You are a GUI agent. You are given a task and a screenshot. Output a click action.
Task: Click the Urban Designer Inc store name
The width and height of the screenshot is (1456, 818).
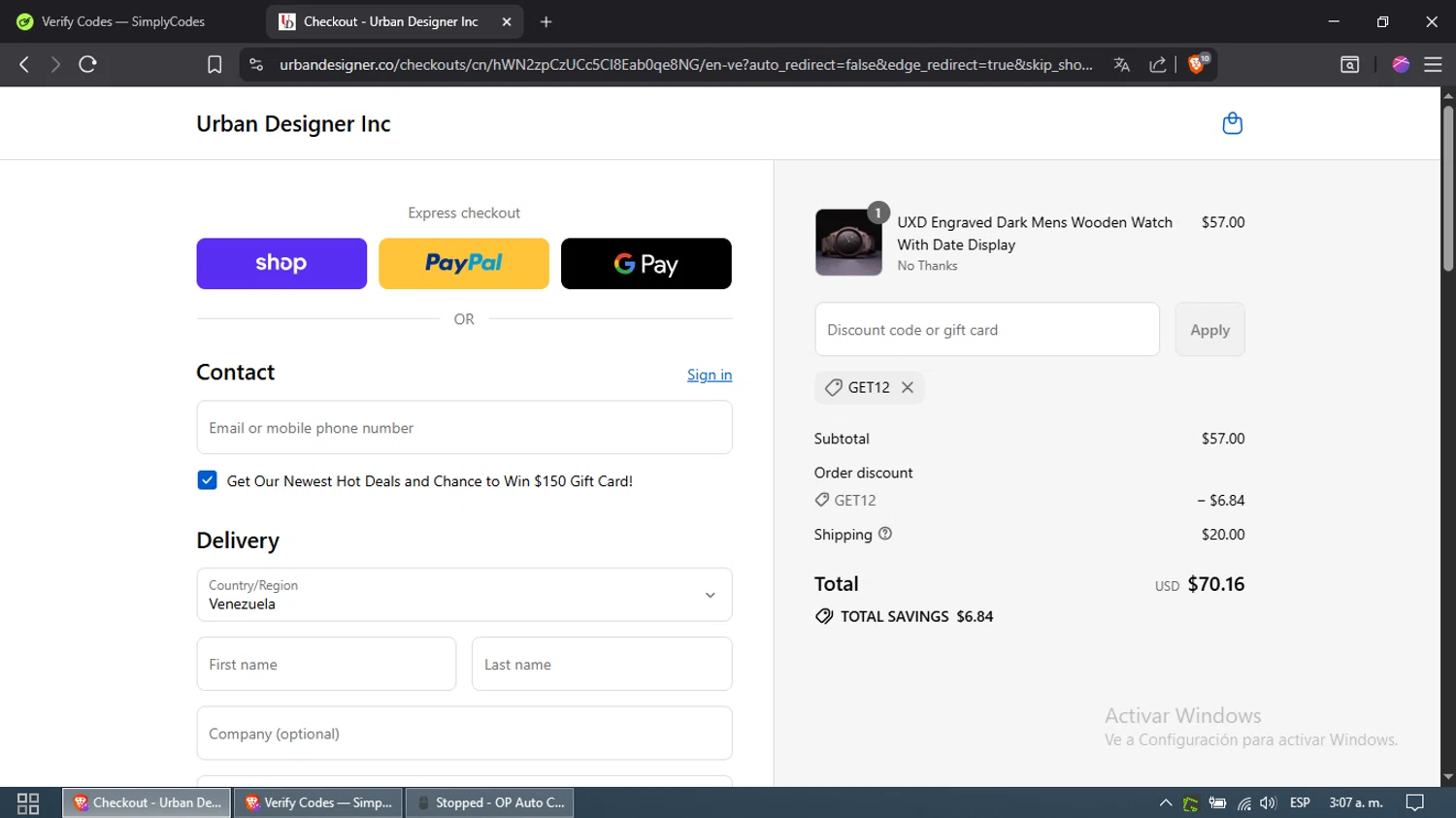293,123
